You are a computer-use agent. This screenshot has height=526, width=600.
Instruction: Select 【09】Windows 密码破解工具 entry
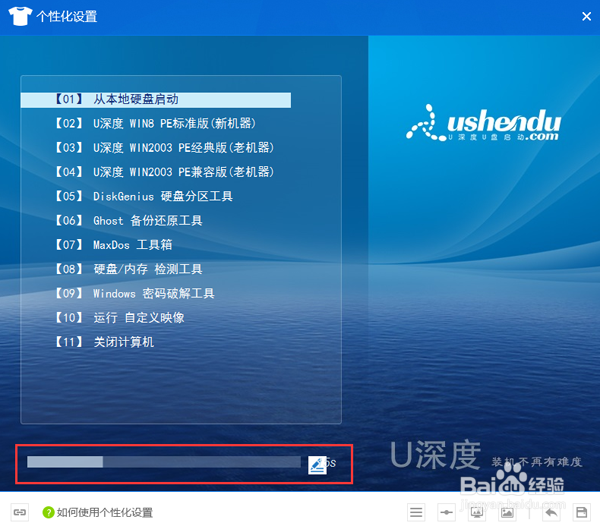[135, 293]
